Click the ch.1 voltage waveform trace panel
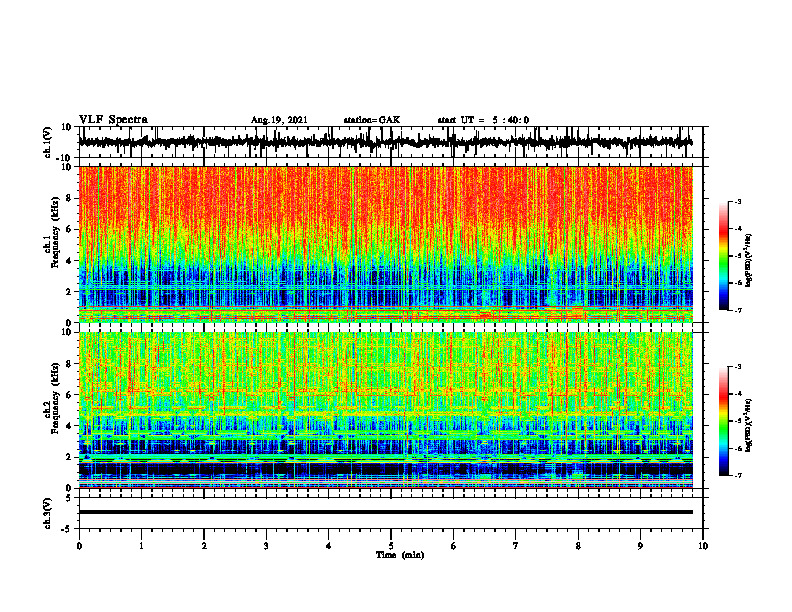This screenshot has height=612, width=792. 391,142
